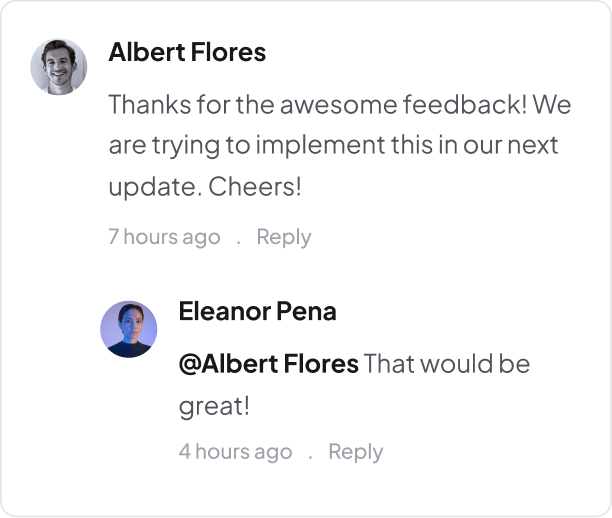The image size is (612, 518).
Task: Click the 7 hours ago timestamp
Action: pyautogui.click(x=164, y=237)
